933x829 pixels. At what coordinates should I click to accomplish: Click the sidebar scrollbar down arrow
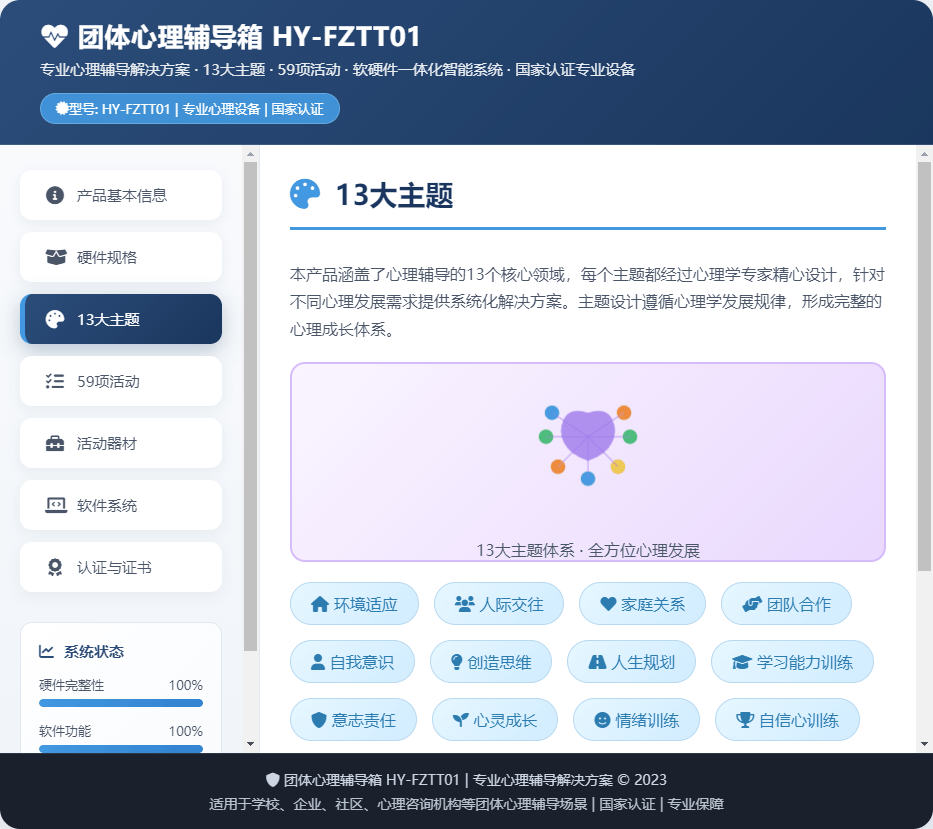pos(250,744)
